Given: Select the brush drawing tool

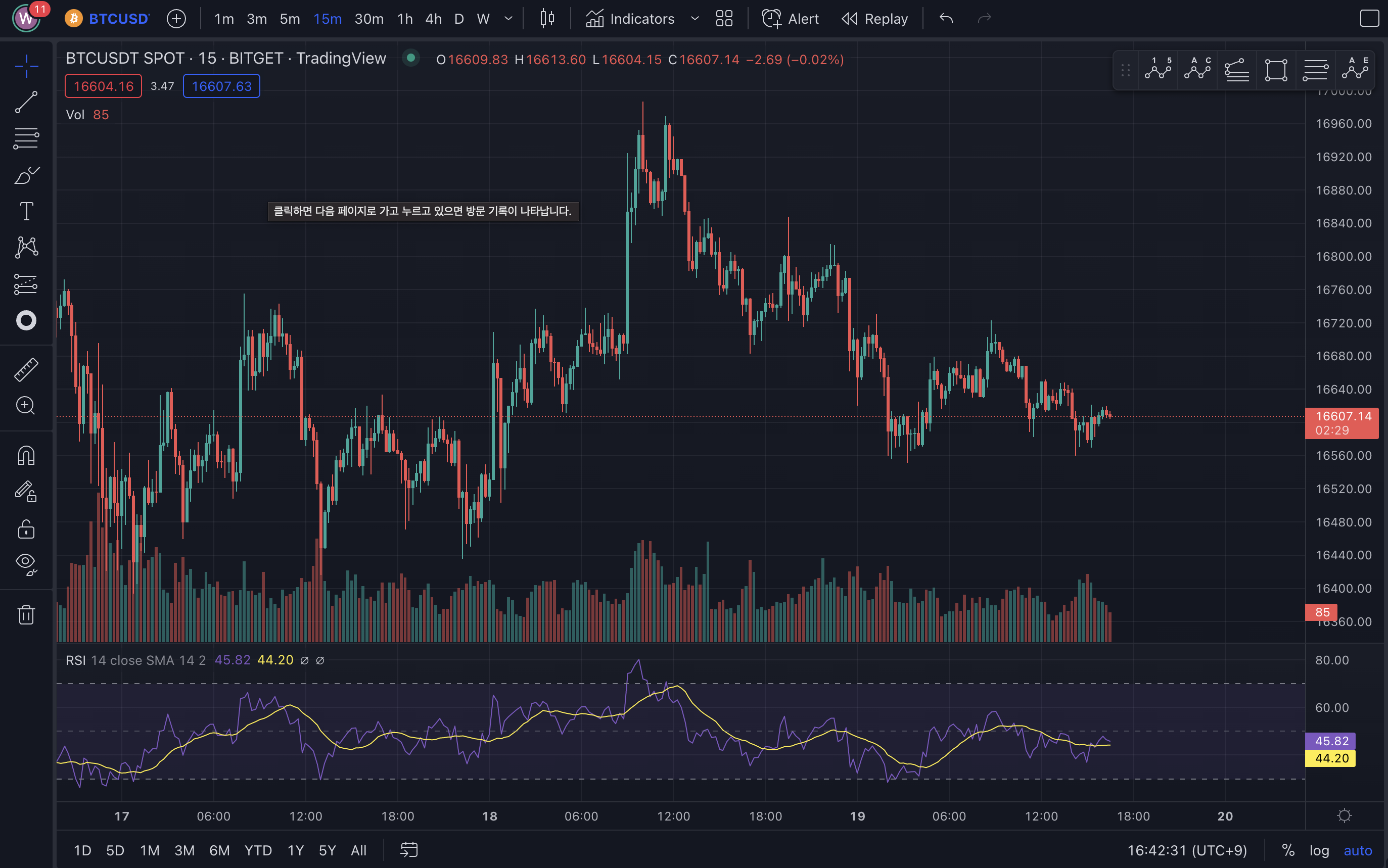Looking at the screenshot, I should [x=26, y=175].
